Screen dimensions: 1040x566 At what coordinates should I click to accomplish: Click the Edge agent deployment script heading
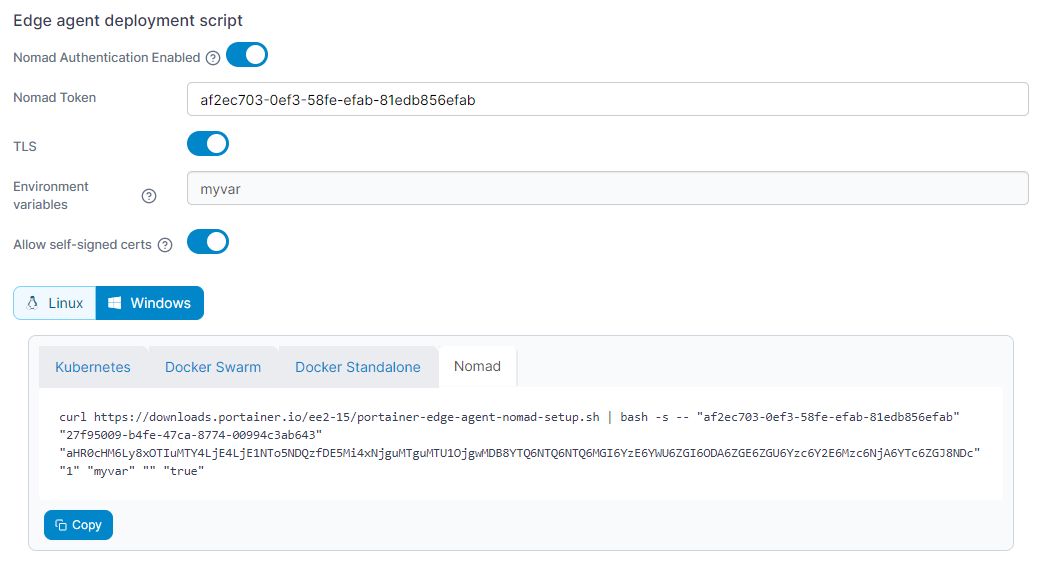pos(128,21)
